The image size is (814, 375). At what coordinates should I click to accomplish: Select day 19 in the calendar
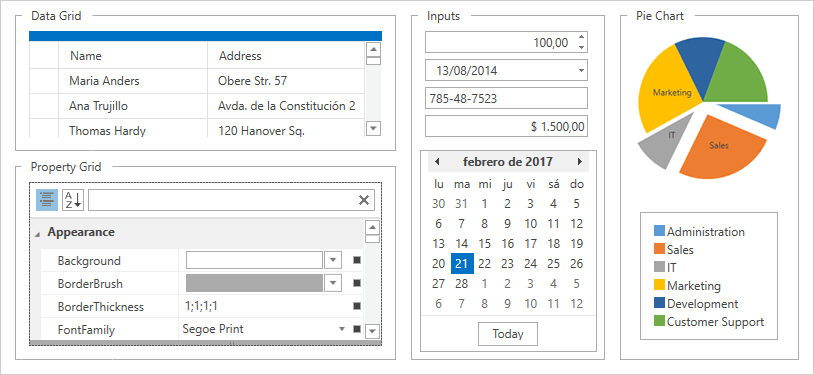[x=577, y=244]
